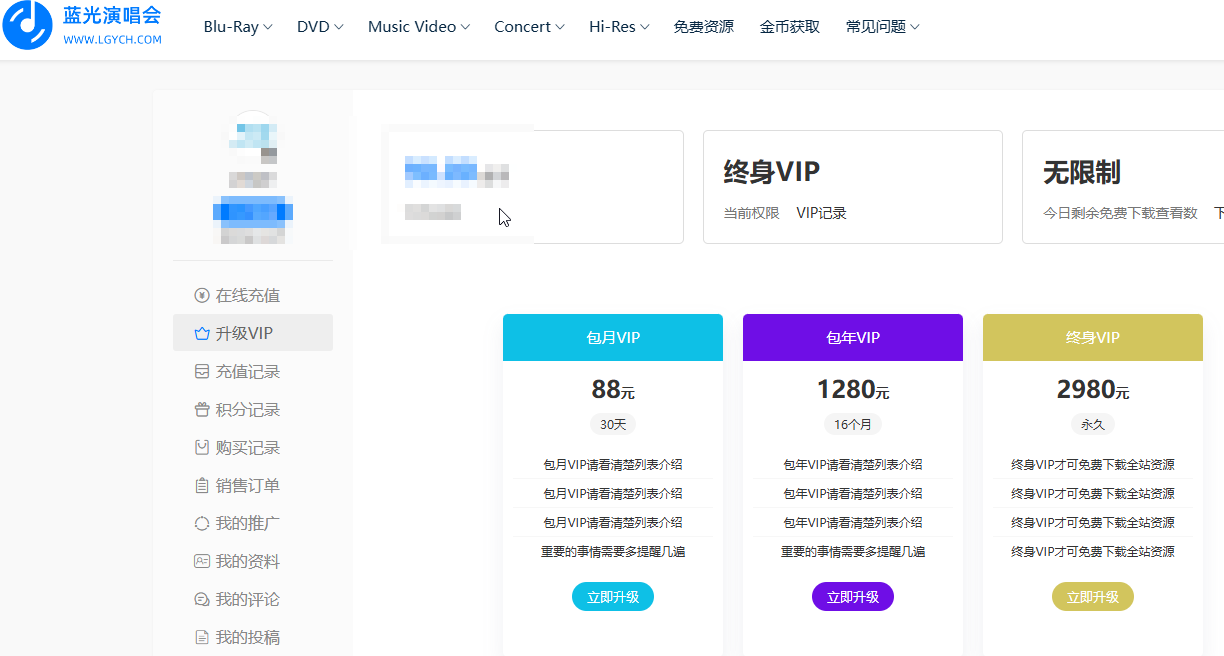Click the 终身VIP current permission heading
This screenshot has height=656, width=1224.
[x=772, y=172]
